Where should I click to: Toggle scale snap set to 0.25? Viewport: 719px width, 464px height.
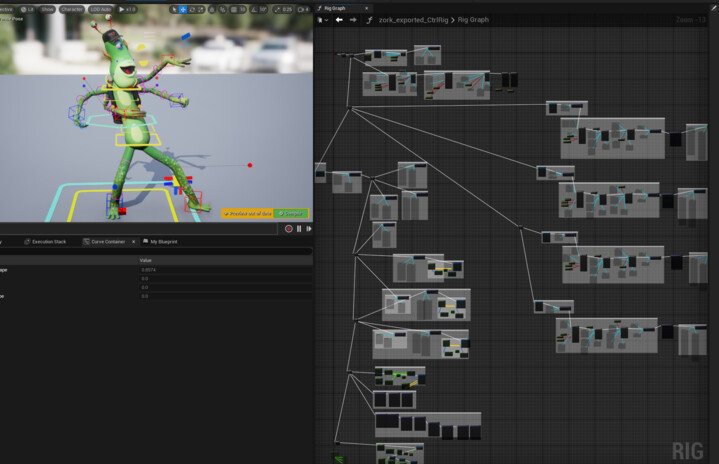coord(283,9)
